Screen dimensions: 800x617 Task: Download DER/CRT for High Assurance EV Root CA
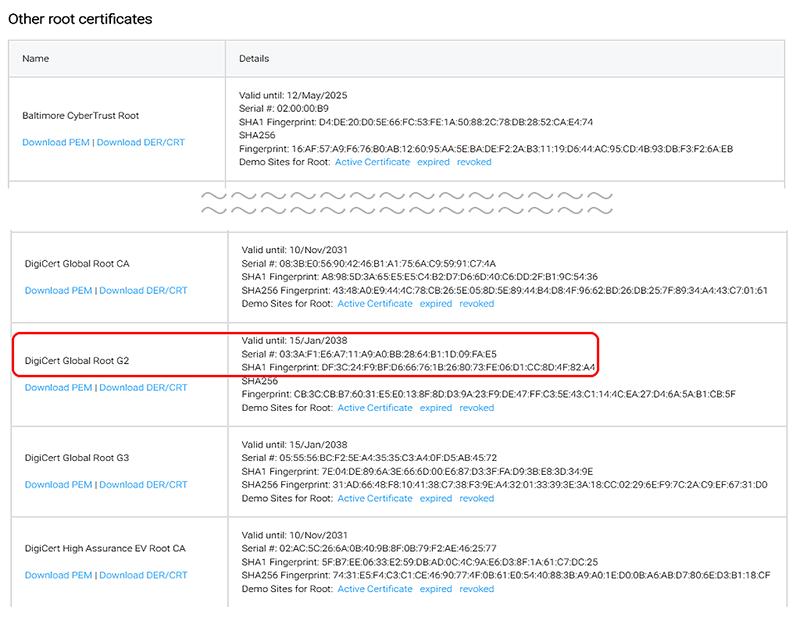click(x=143, y=575)
